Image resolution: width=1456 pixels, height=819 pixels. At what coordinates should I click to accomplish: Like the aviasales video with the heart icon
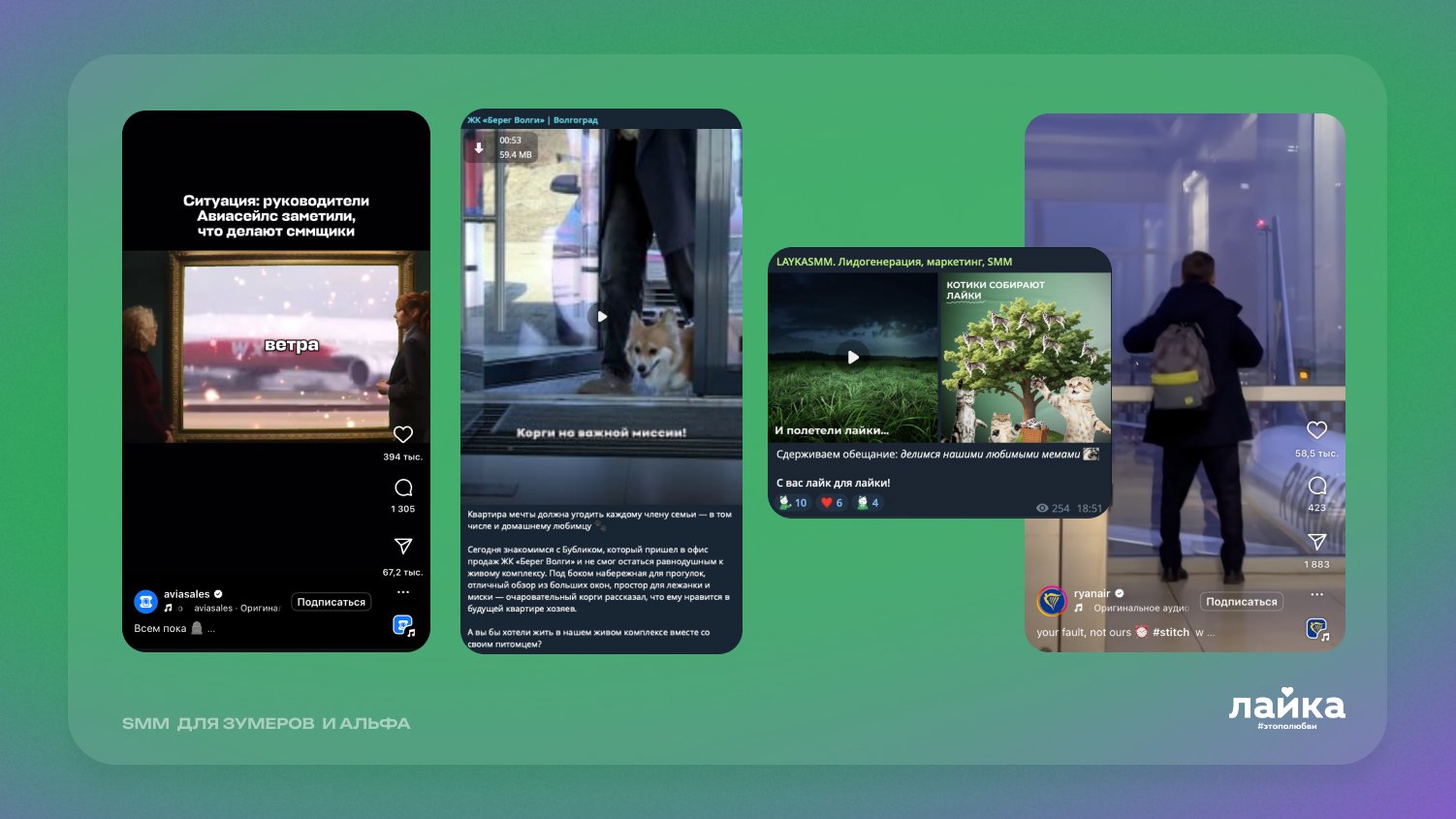[x=403, y=434]
